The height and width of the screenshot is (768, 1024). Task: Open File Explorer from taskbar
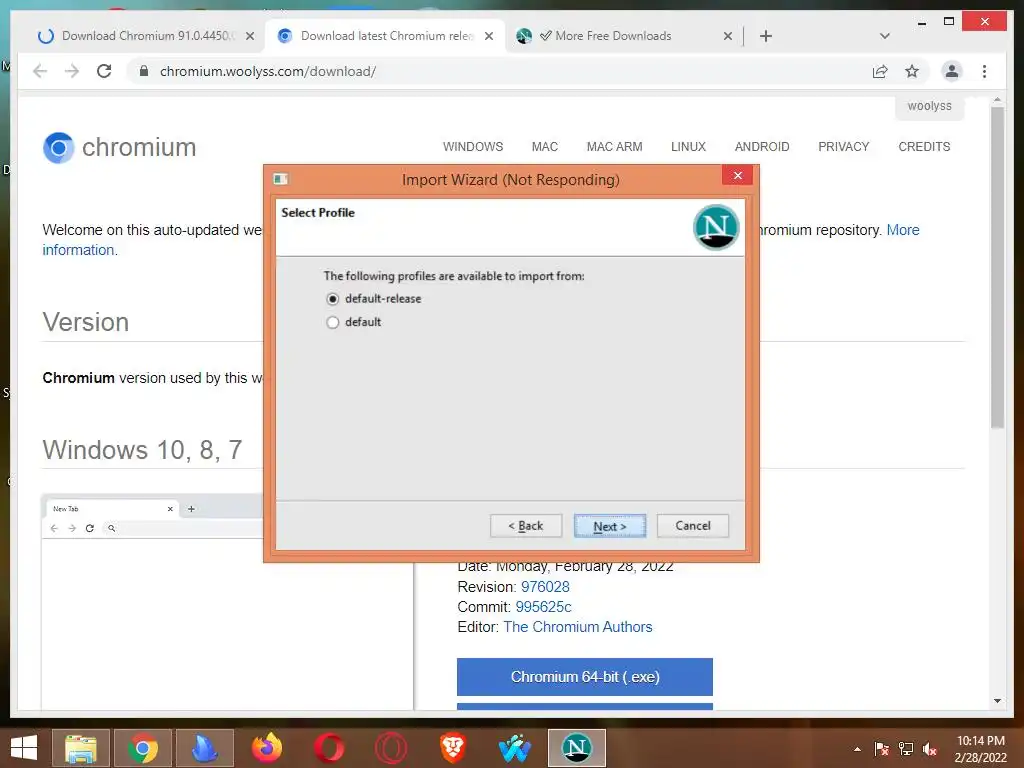coord(80,748)
